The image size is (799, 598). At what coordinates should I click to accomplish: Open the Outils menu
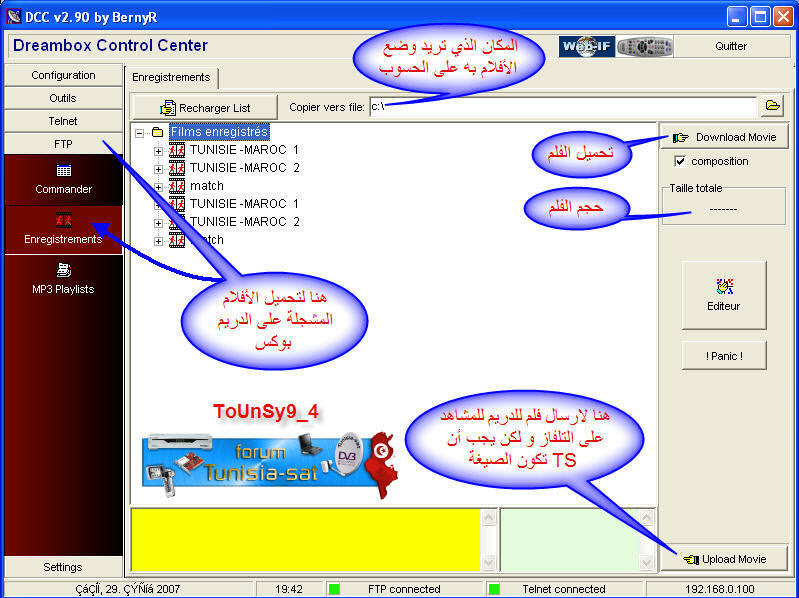pyautogui.click(x=63, y=98)
